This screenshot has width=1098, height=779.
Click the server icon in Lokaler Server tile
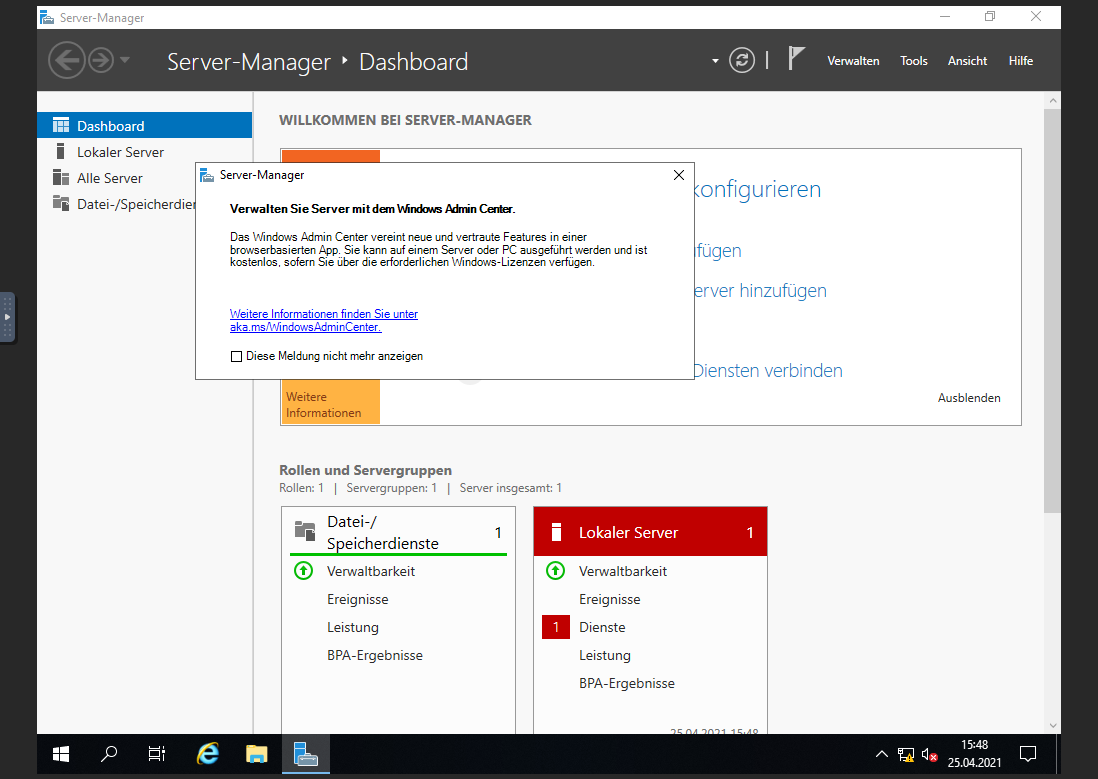(557, 532)
